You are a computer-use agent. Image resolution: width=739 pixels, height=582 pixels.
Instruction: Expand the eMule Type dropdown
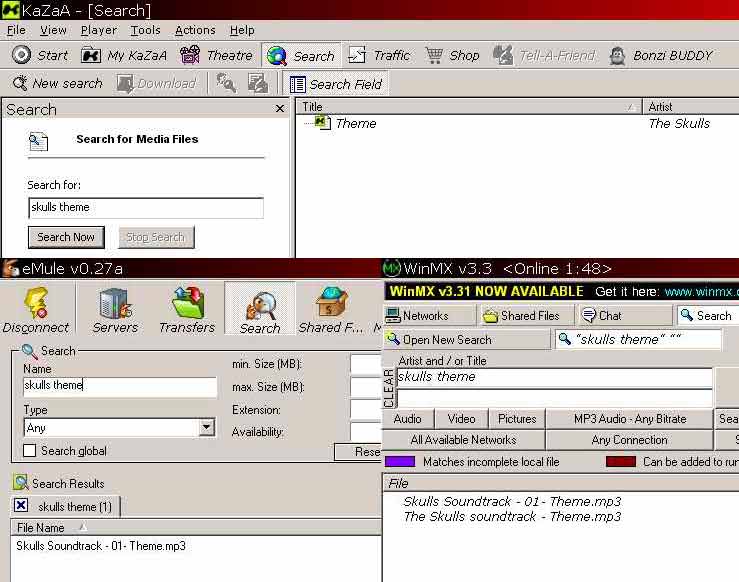point(206,428)
